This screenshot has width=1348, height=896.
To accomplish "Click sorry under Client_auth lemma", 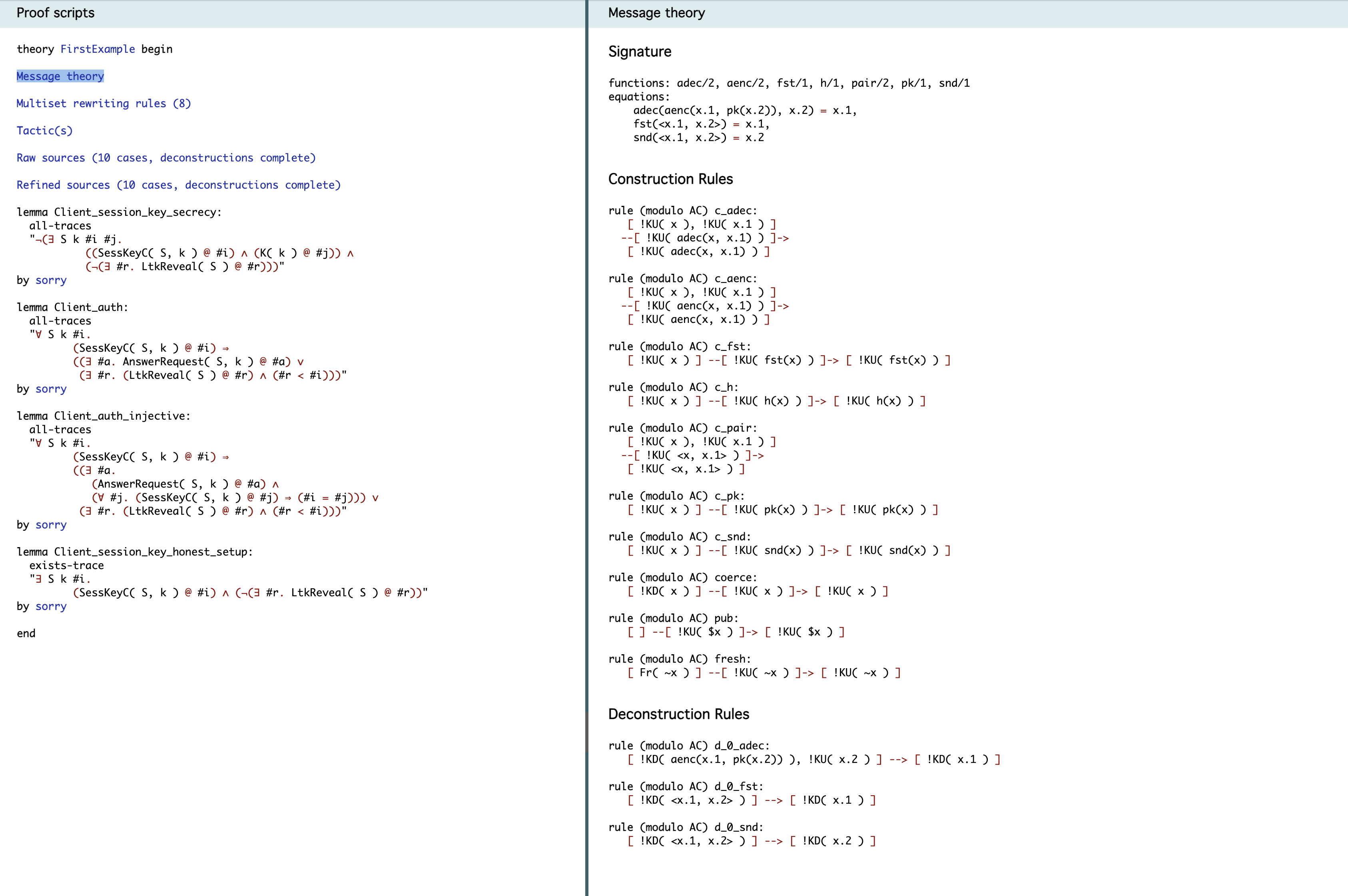I will click(x=51, y=388).
